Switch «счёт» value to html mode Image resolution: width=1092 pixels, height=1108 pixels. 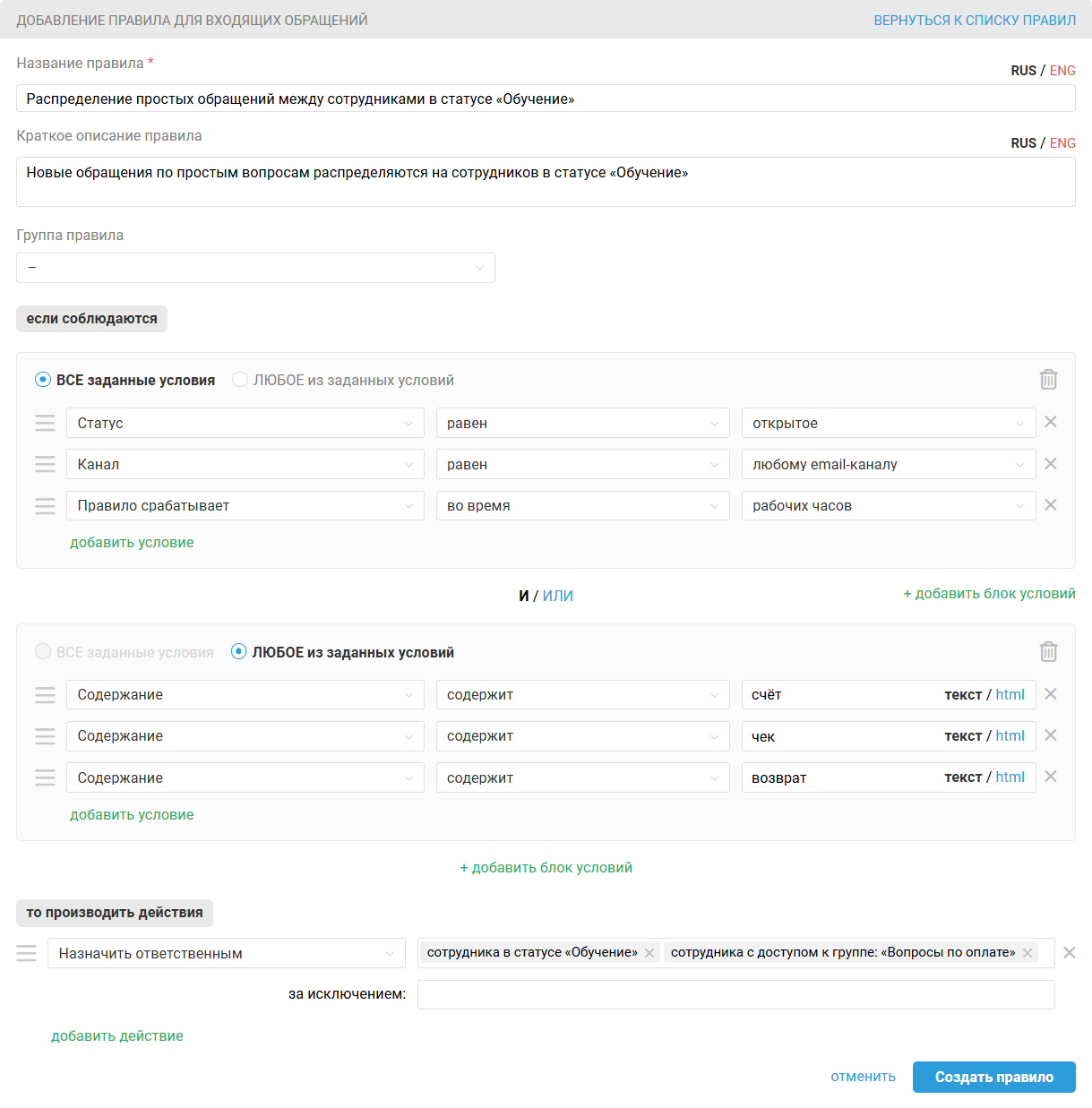click(1010, 695)
